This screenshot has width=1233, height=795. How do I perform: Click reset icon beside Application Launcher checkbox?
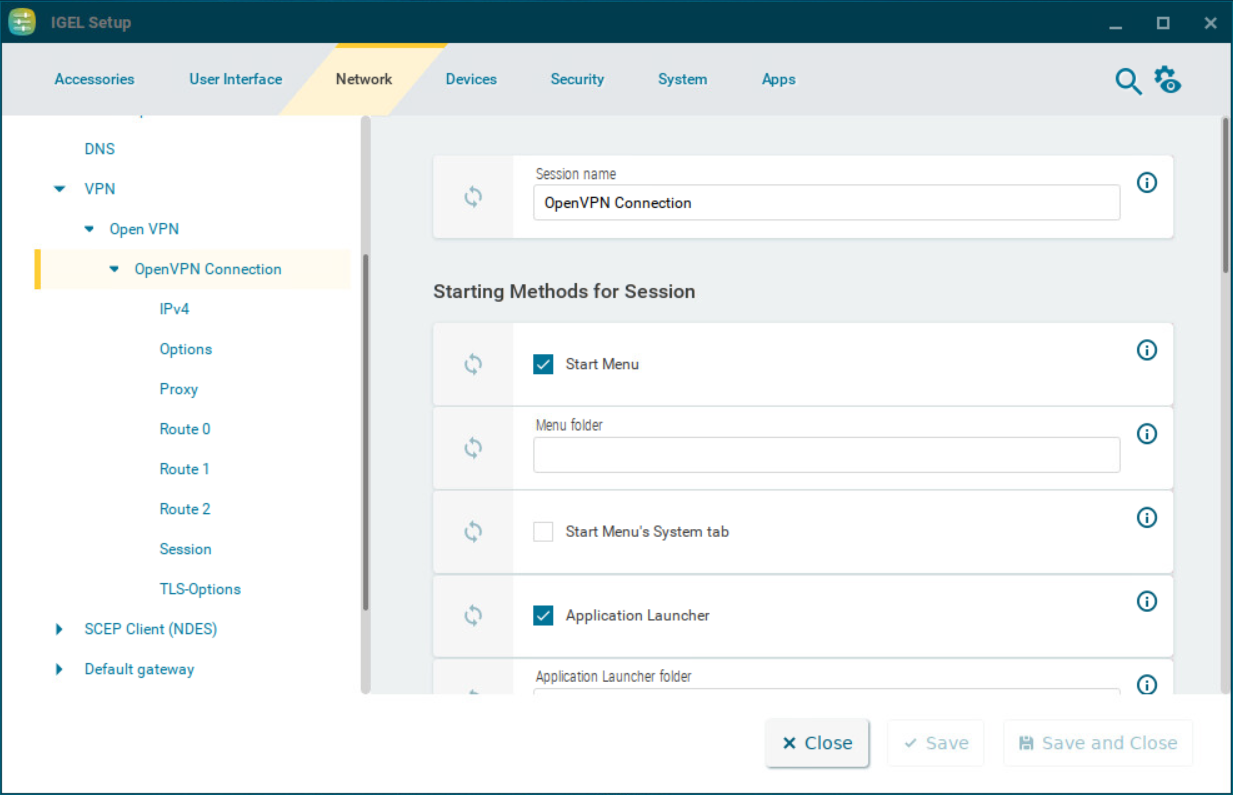473,616
